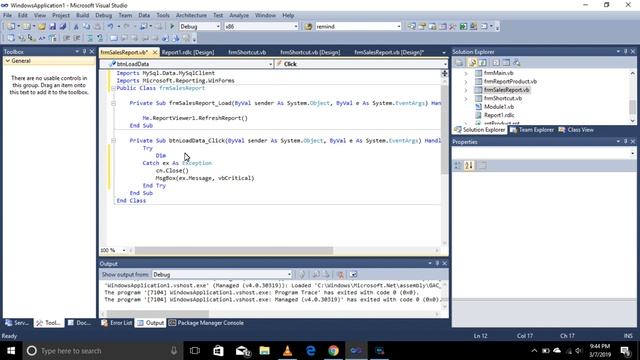
Task: Expand the frmShortcut.vb tree node
Action: point(466,98)
